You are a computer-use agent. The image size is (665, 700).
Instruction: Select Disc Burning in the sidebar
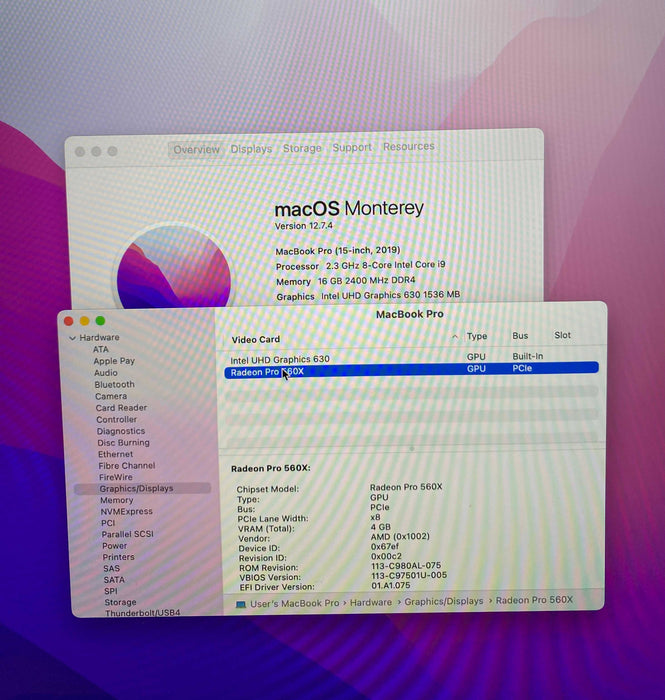124,442
